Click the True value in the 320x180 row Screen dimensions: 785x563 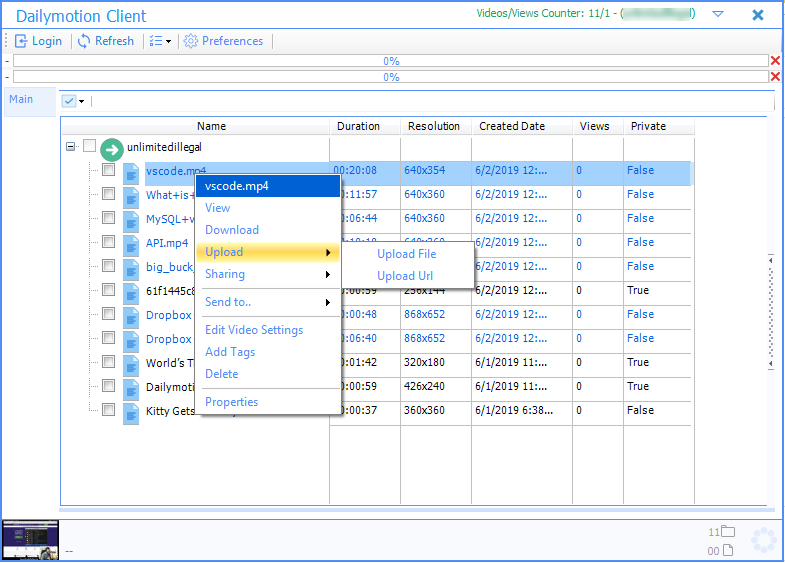tap(638, 362)
